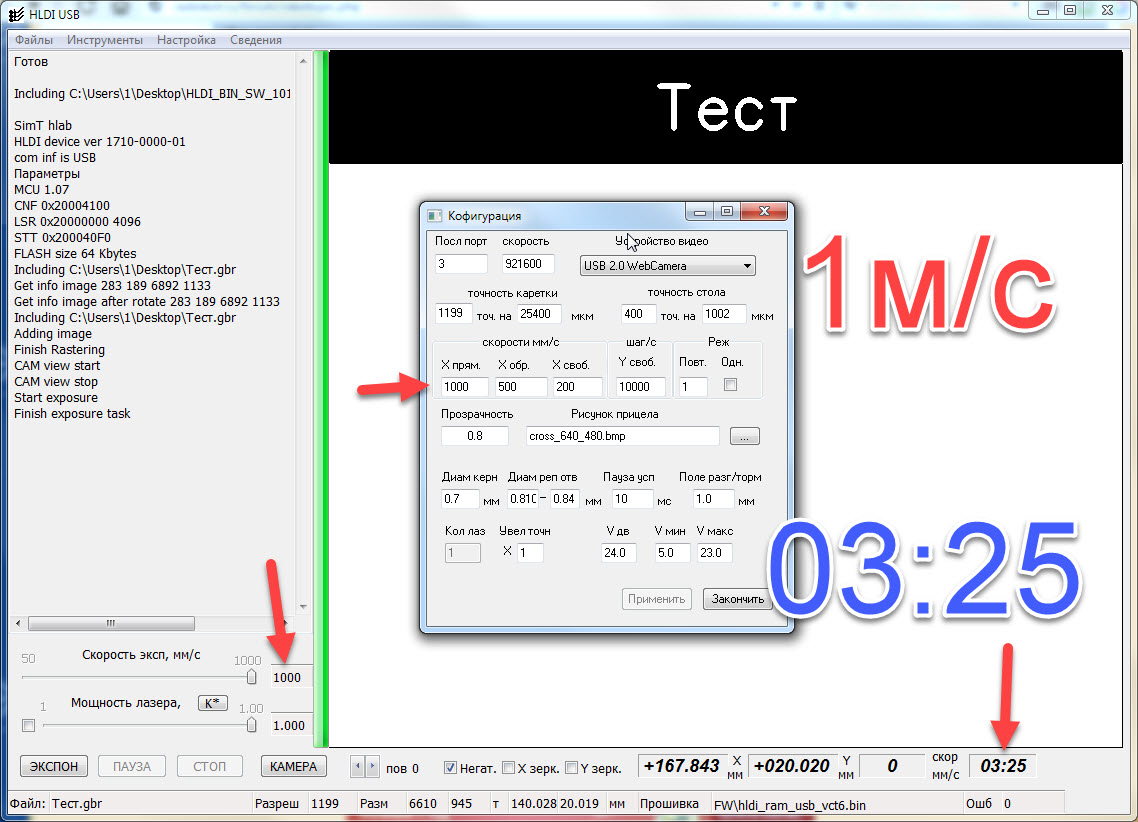
Task: Click rotate right arrow near пов
Action: (372, 766)
